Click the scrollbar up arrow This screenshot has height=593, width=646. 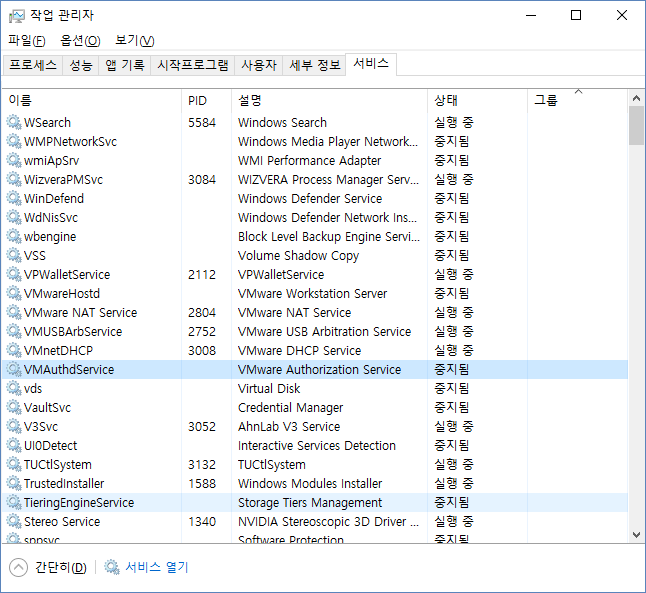tap(636, 98)
